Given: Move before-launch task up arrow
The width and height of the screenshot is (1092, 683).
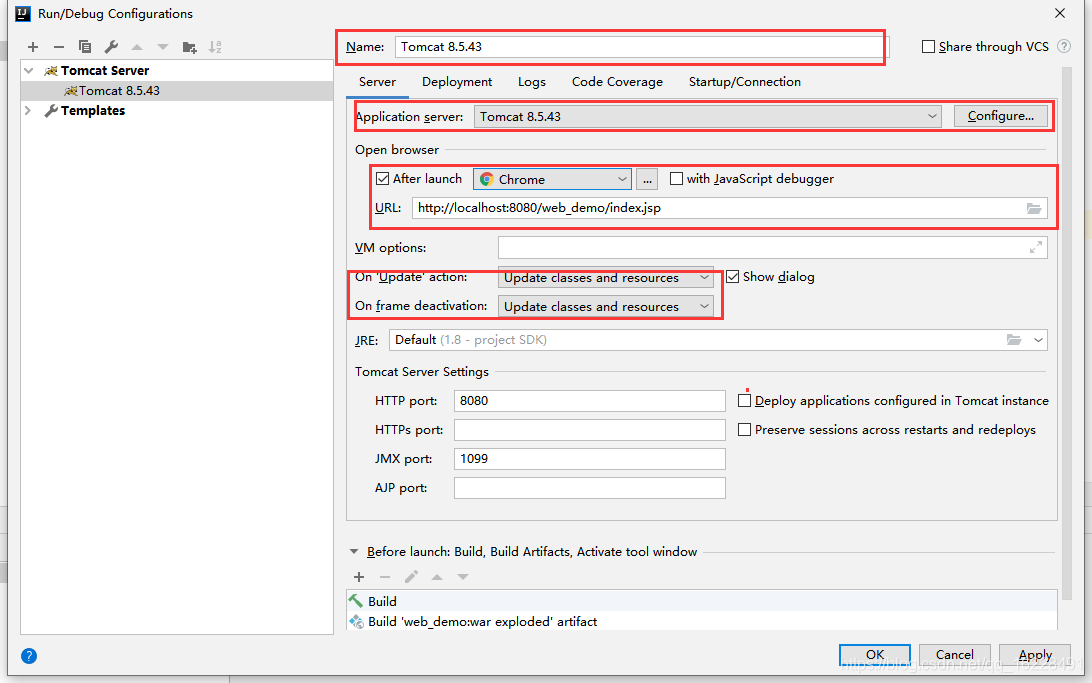Looking at the screenshot, I should (437, 576).
